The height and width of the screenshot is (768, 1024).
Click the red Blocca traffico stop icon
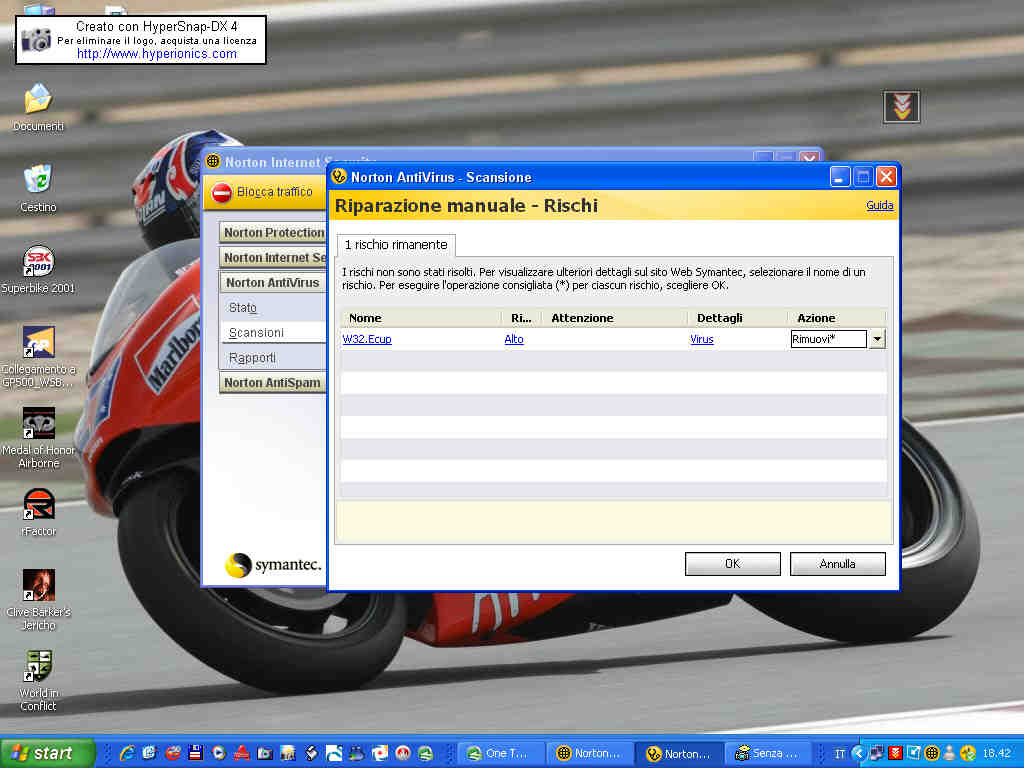221,193
